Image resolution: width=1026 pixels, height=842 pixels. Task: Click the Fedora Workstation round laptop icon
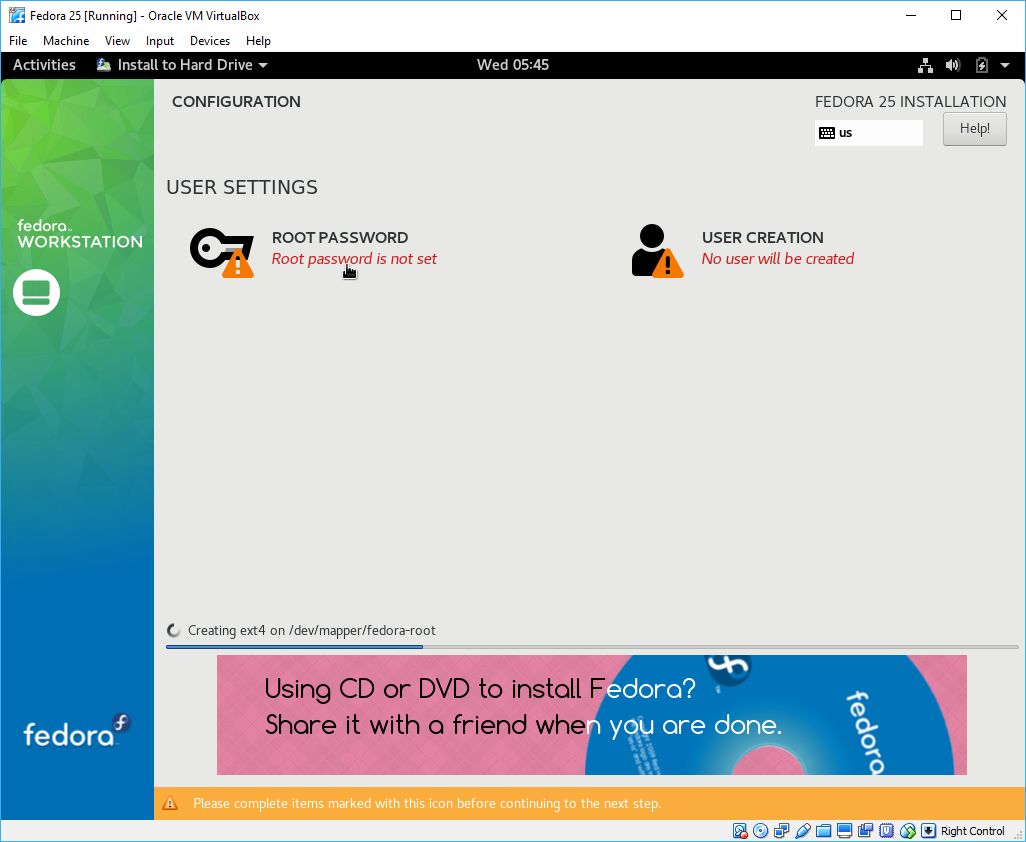point(37,292)
